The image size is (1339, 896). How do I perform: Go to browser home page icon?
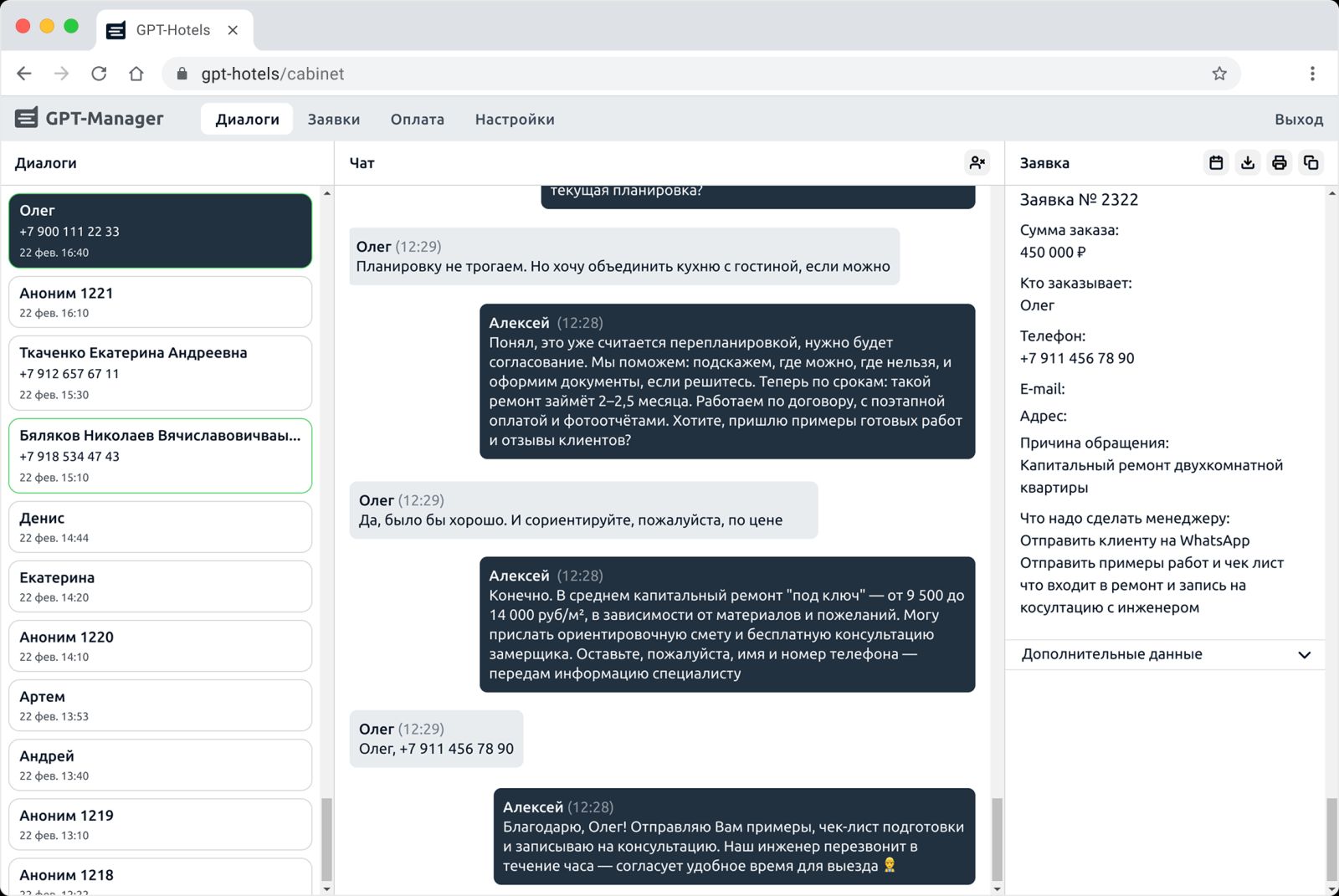click(136, 74)
